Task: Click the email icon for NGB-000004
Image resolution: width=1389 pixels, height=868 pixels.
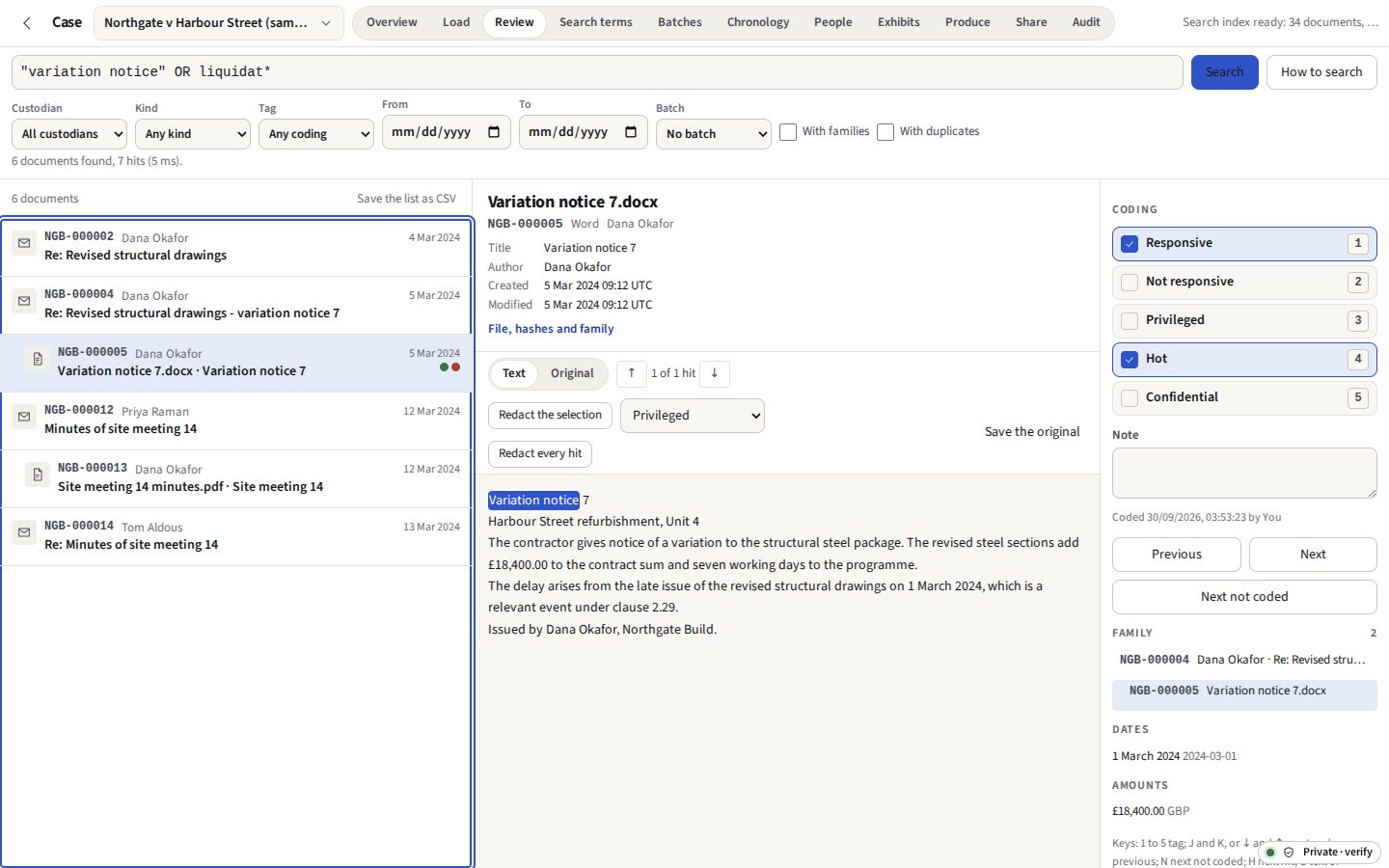Action: coord(24,301)
